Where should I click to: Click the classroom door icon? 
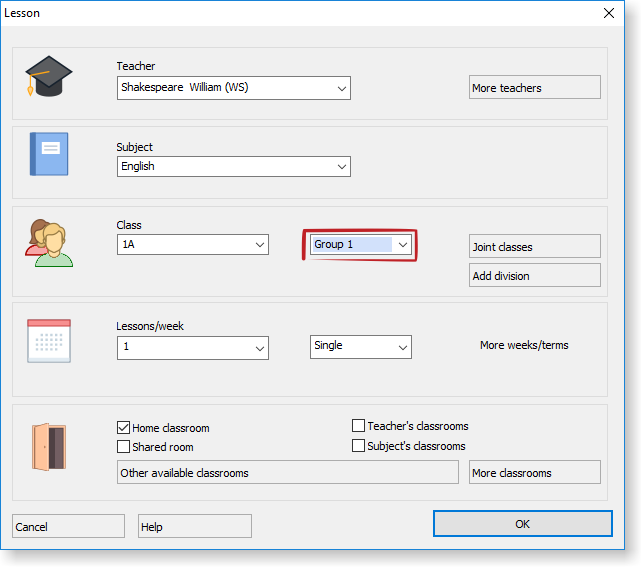point(48,446)
